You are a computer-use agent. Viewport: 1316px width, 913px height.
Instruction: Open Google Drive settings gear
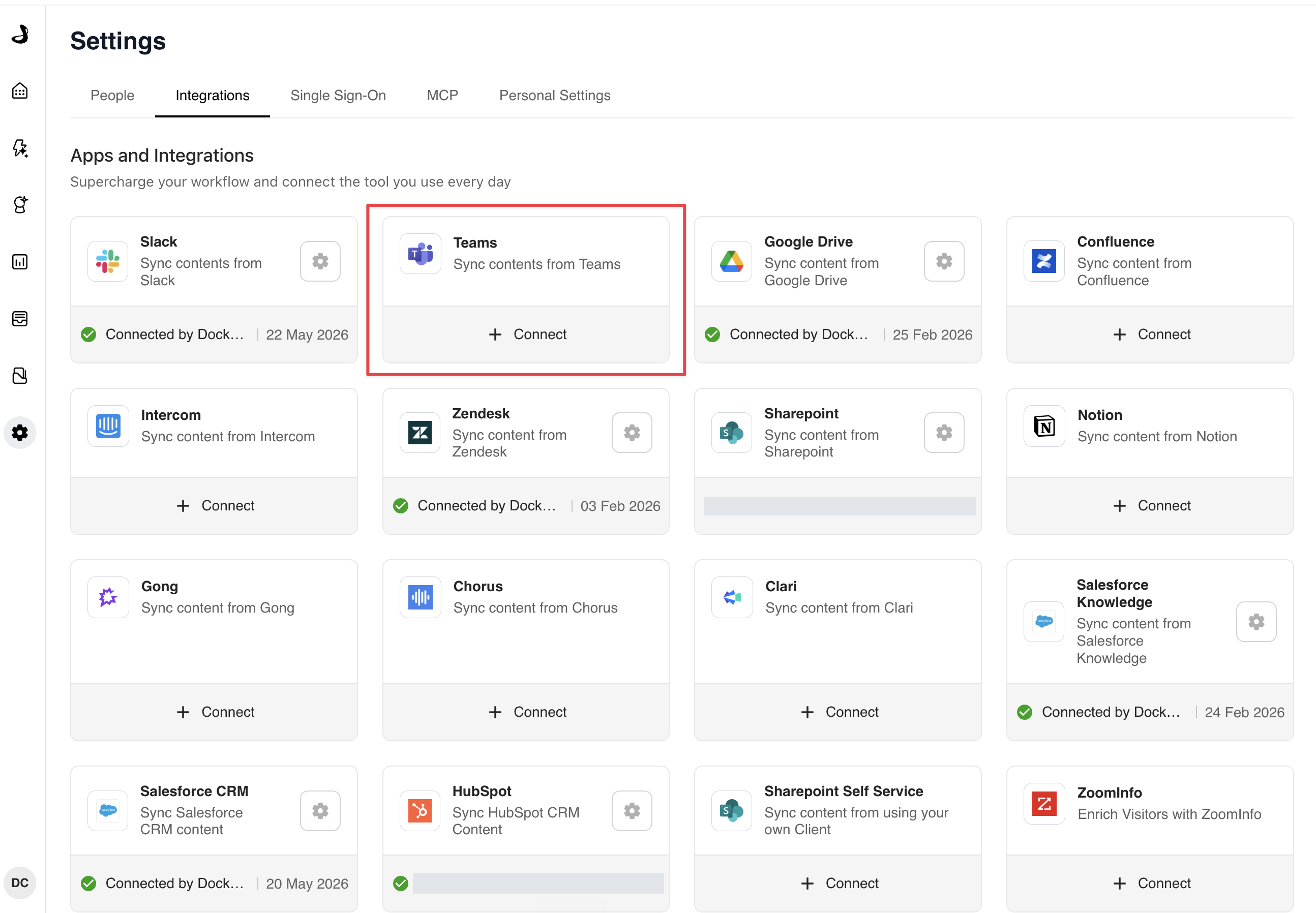pos(944,261)
